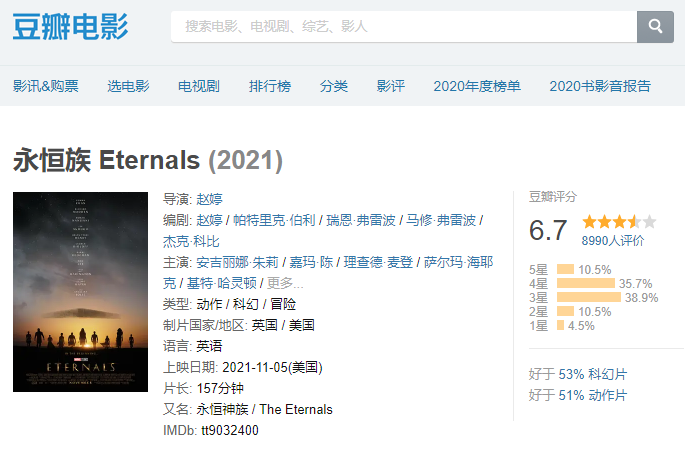Click the 6.7 score number

(x=548, y=230)
